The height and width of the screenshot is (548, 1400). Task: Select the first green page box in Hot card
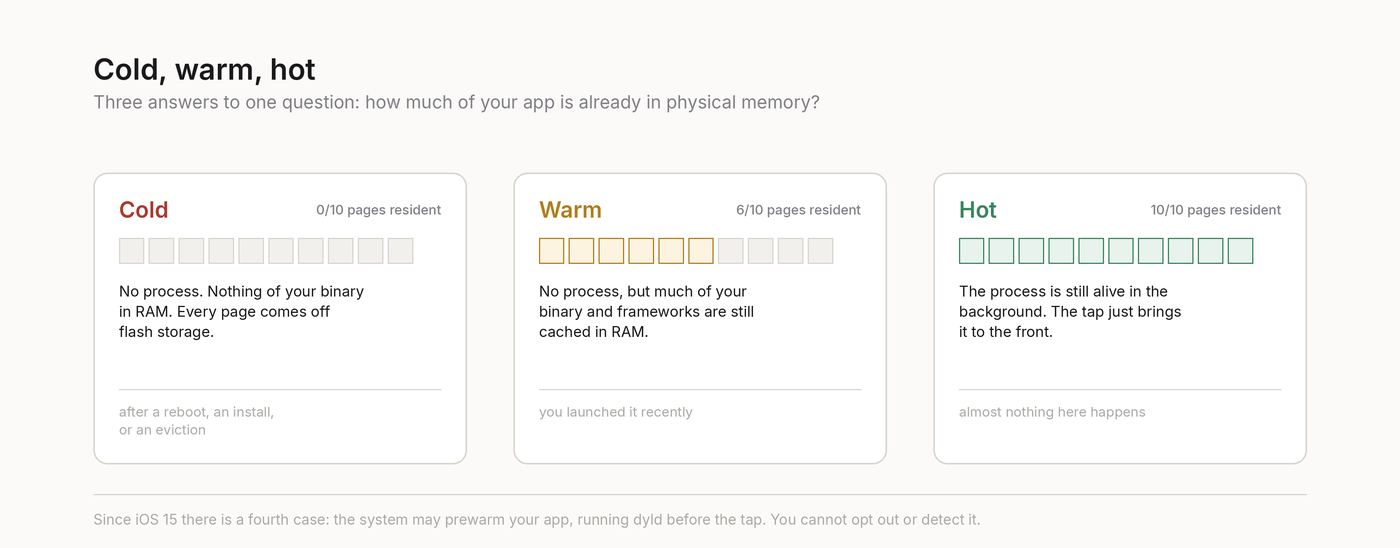coord(972,251)
